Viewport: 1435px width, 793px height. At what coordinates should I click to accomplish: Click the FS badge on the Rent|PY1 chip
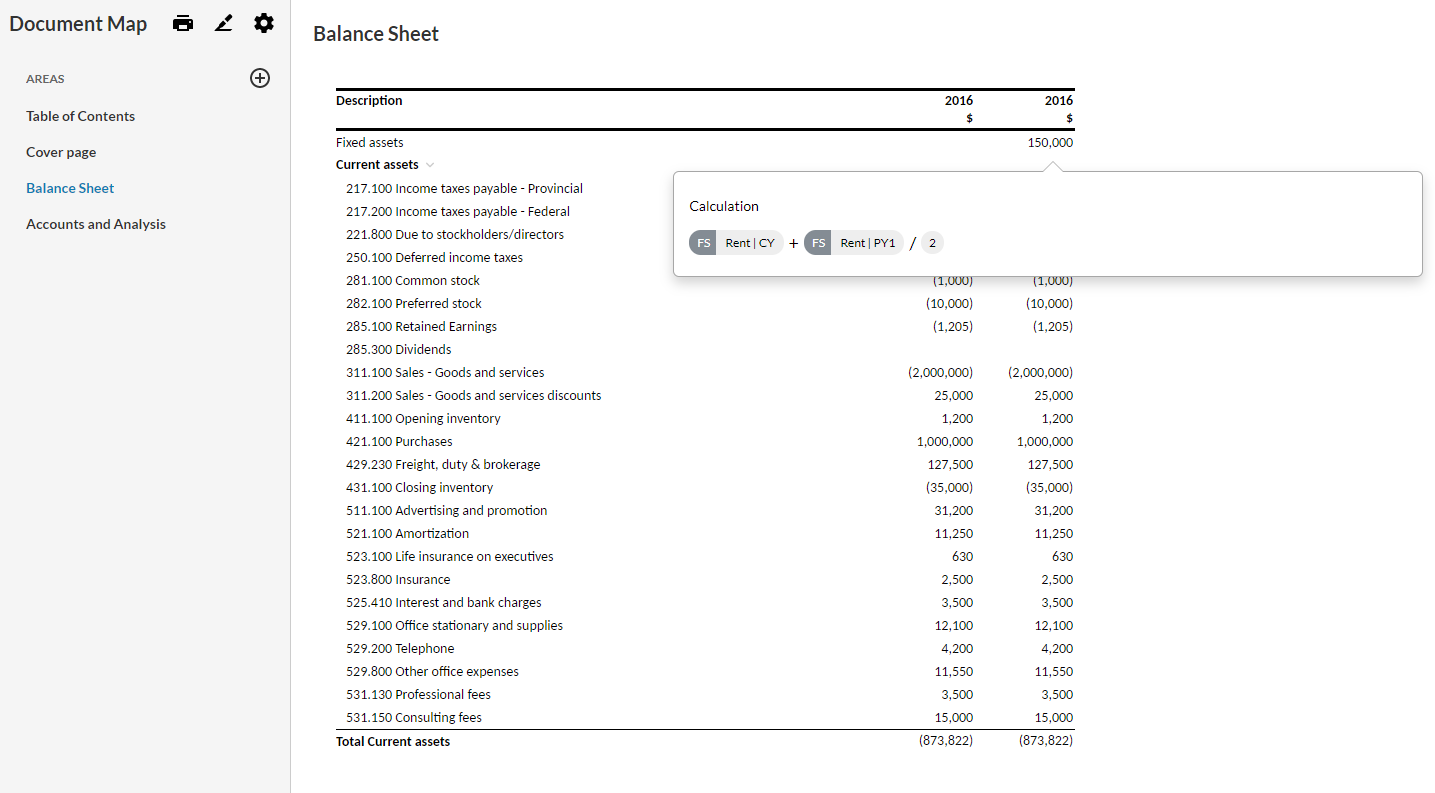tap(818, 242)
